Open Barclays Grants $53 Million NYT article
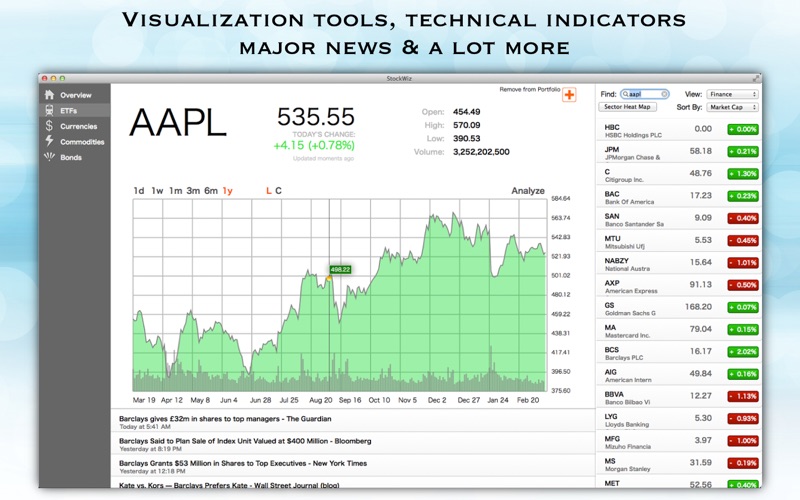 [353, 466]
